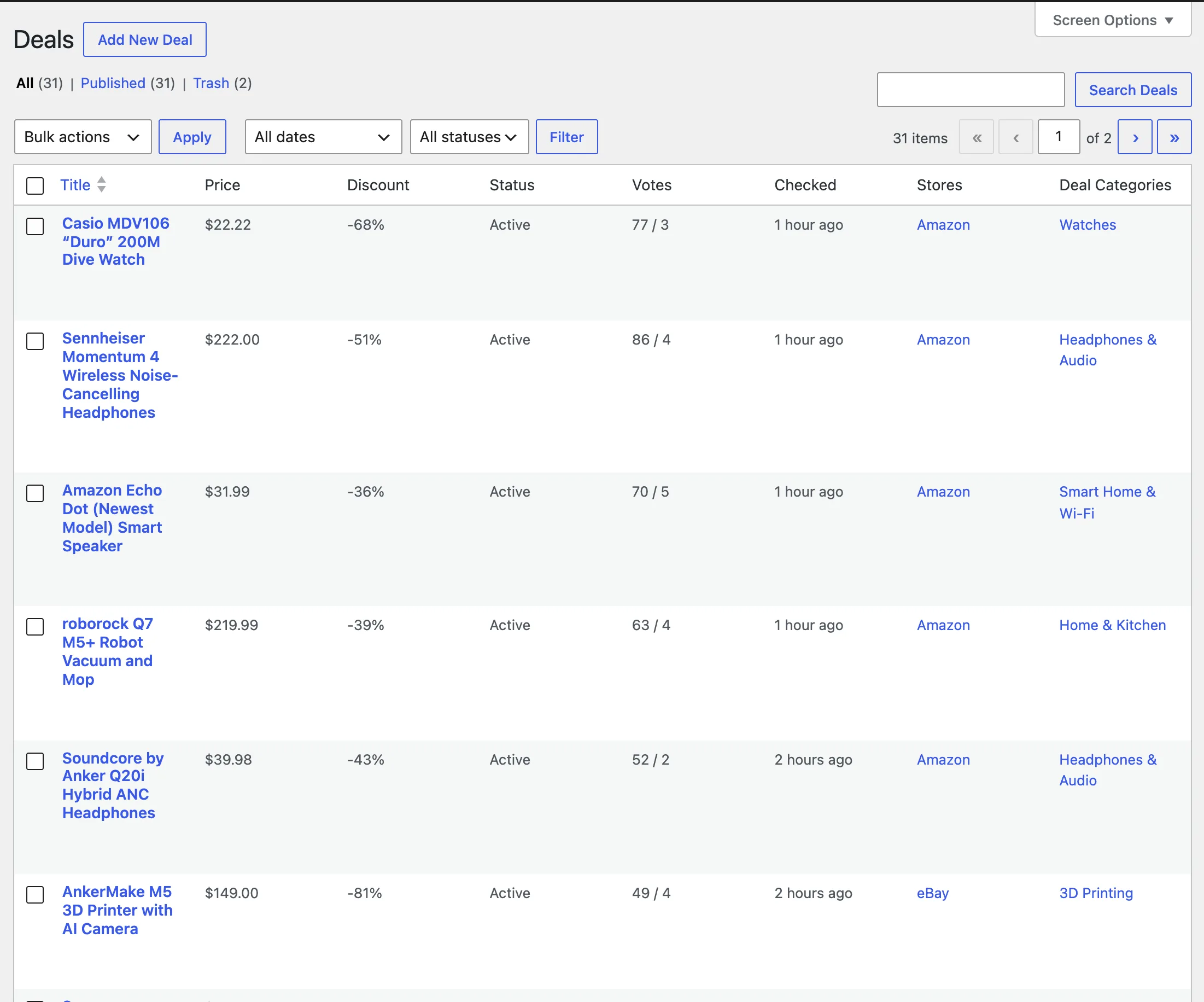
Task: Click Amazon store in Sennheiser row
Action: click(x=943, y=340)
